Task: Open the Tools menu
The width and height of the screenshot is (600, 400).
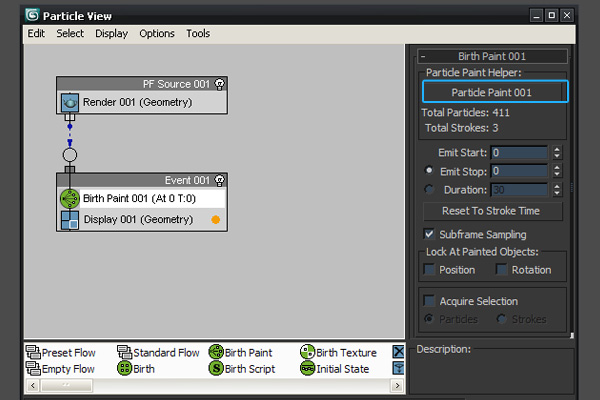Action: click(198, 33)
